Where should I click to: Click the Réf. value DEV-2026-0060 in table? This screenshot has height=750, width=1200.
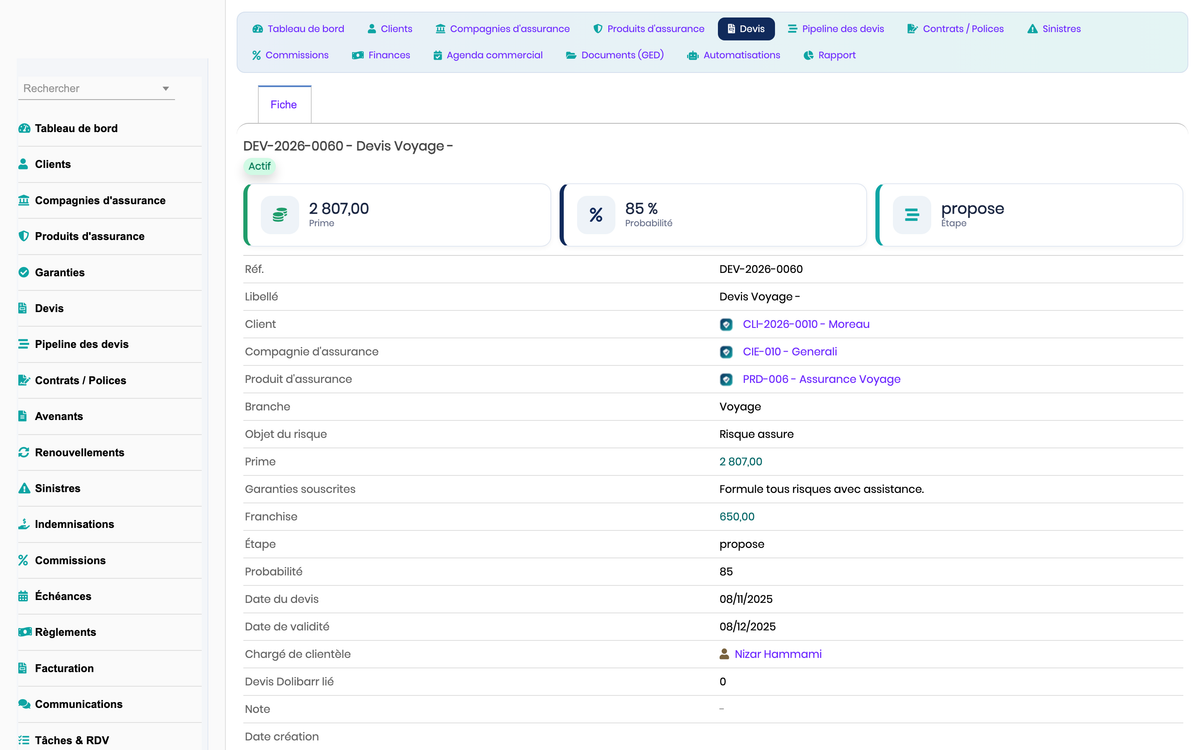pyautogui.click(x=761, y=270)
